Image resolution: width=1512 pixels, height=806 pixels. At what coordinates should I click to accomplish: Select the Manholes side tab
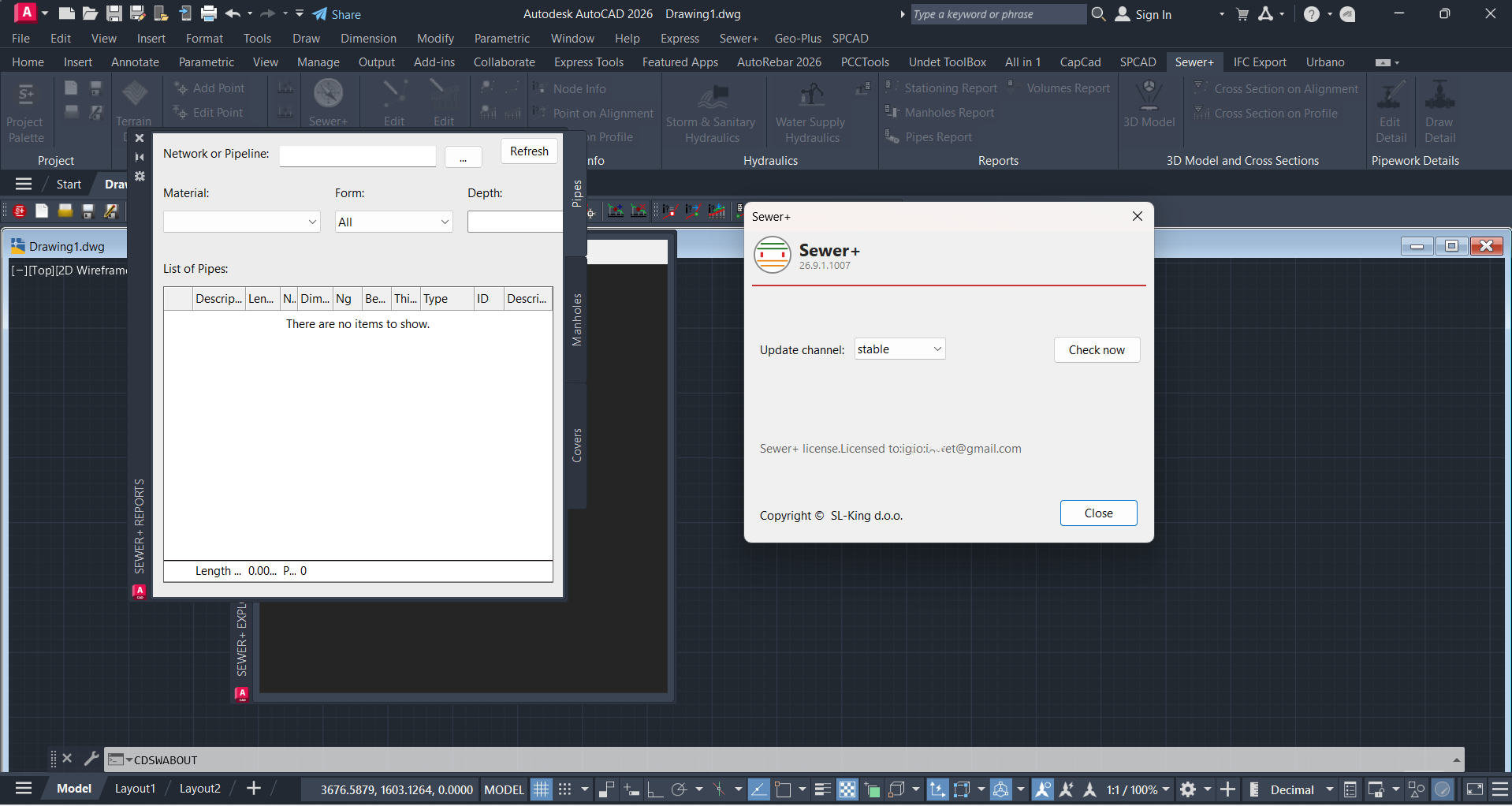click(577, 319)
